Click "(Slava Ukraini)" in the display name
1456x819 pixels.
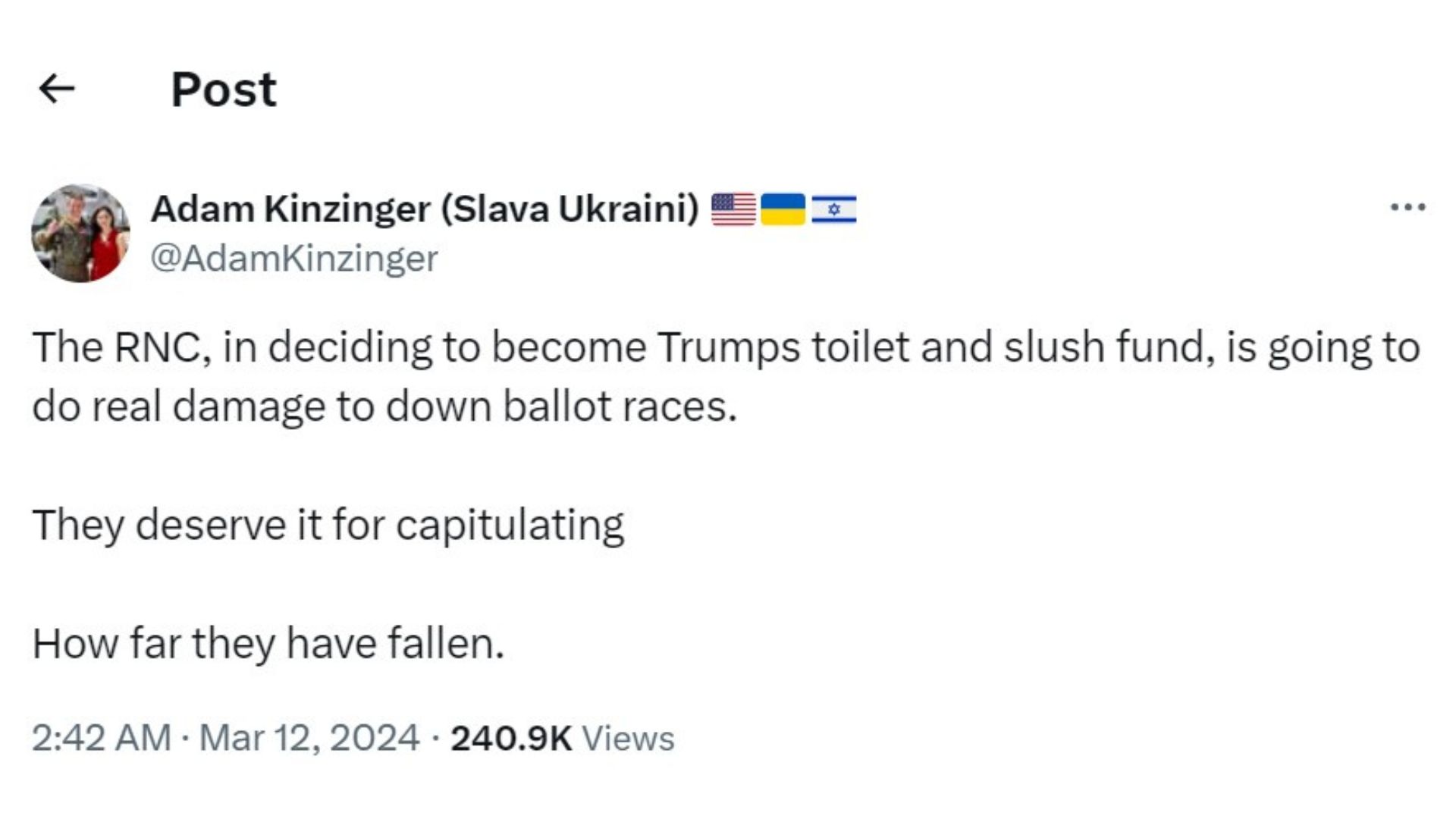click(570, 209)
